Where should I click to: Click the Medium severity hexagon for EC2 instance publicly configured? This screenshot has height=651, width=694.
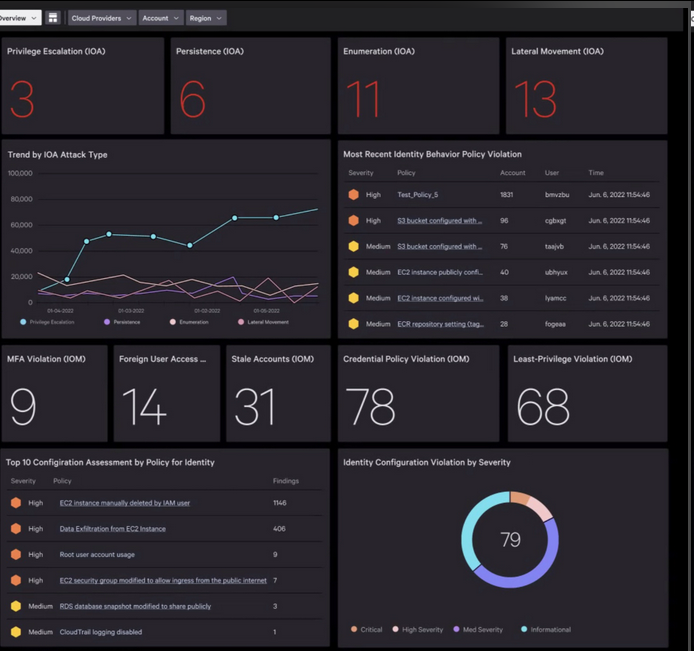353,272
